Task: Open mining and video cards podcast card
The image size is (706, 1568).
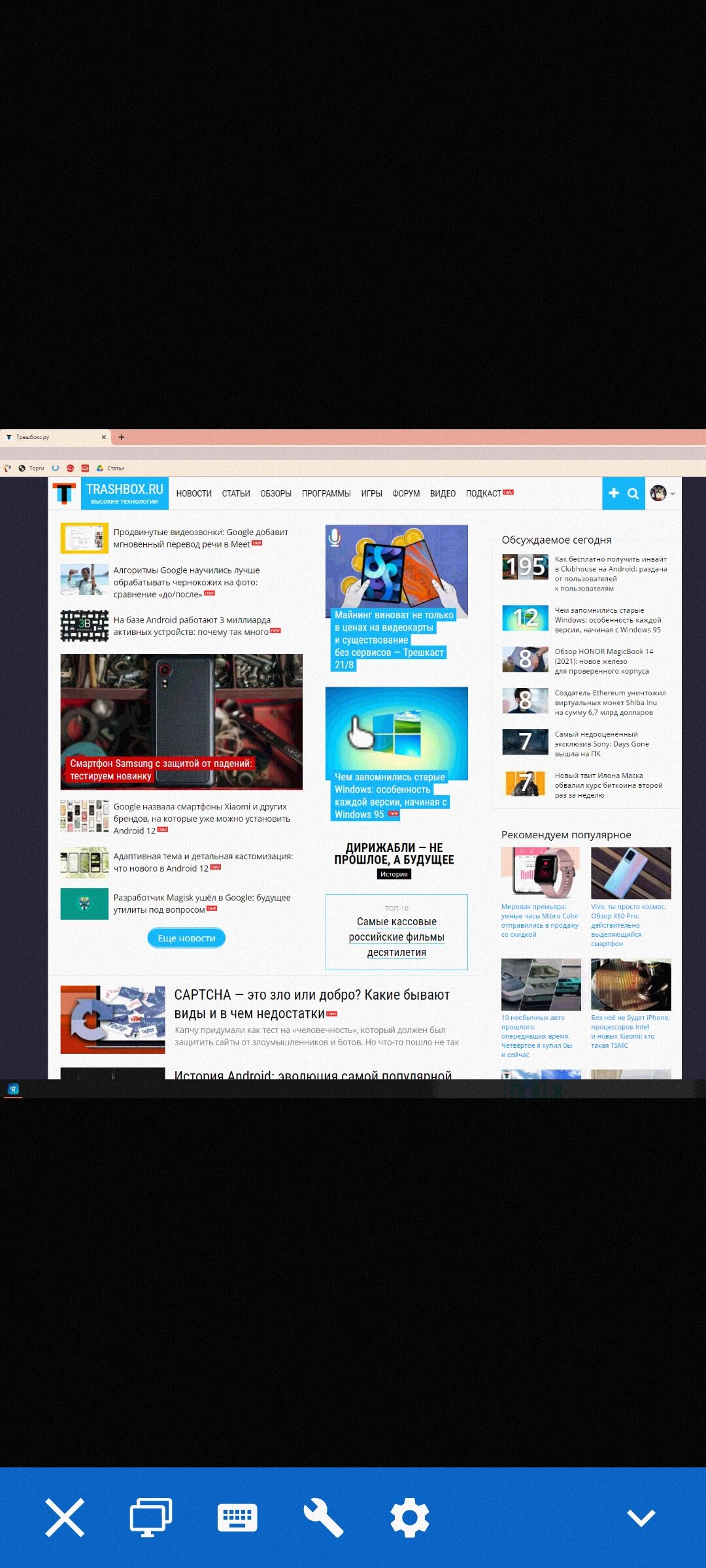Action: point(397,598)
